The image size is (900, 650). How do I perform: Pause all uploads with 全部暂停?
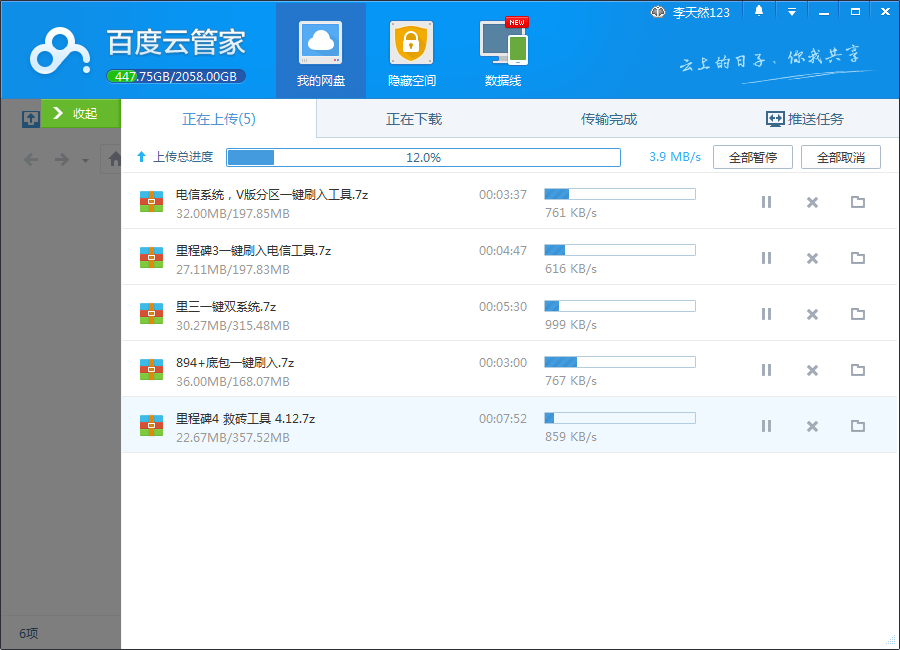coord(752,157)
